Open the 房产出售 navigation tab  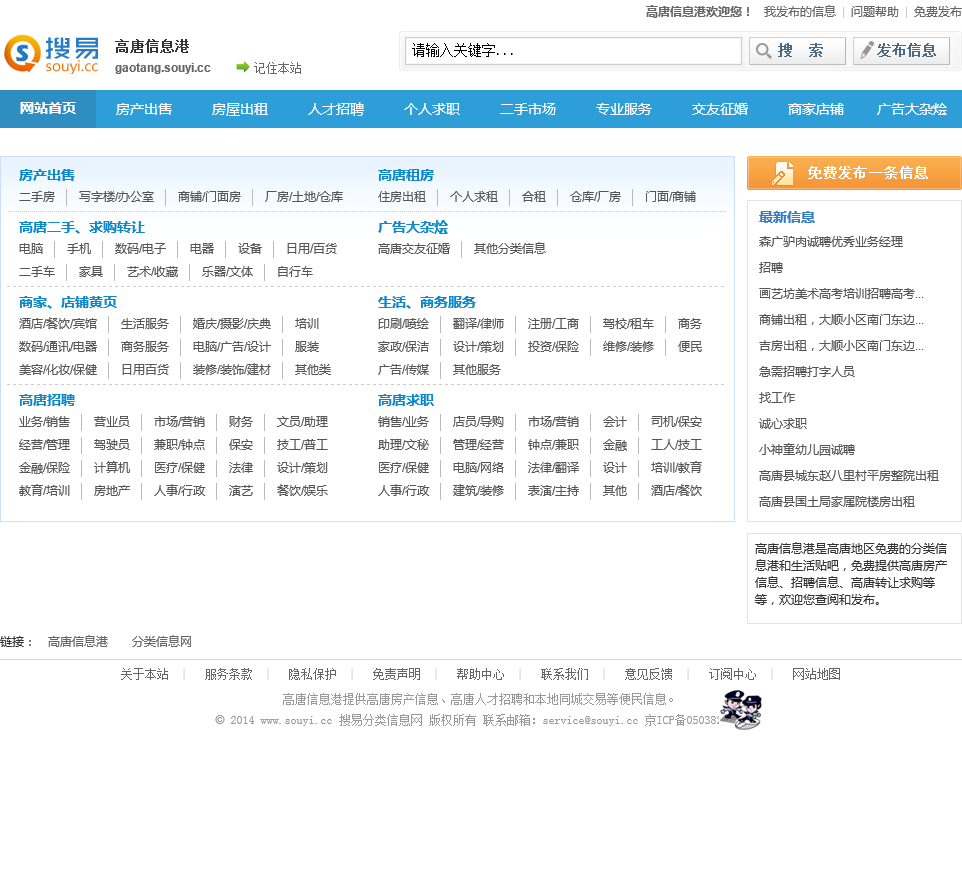144,109
